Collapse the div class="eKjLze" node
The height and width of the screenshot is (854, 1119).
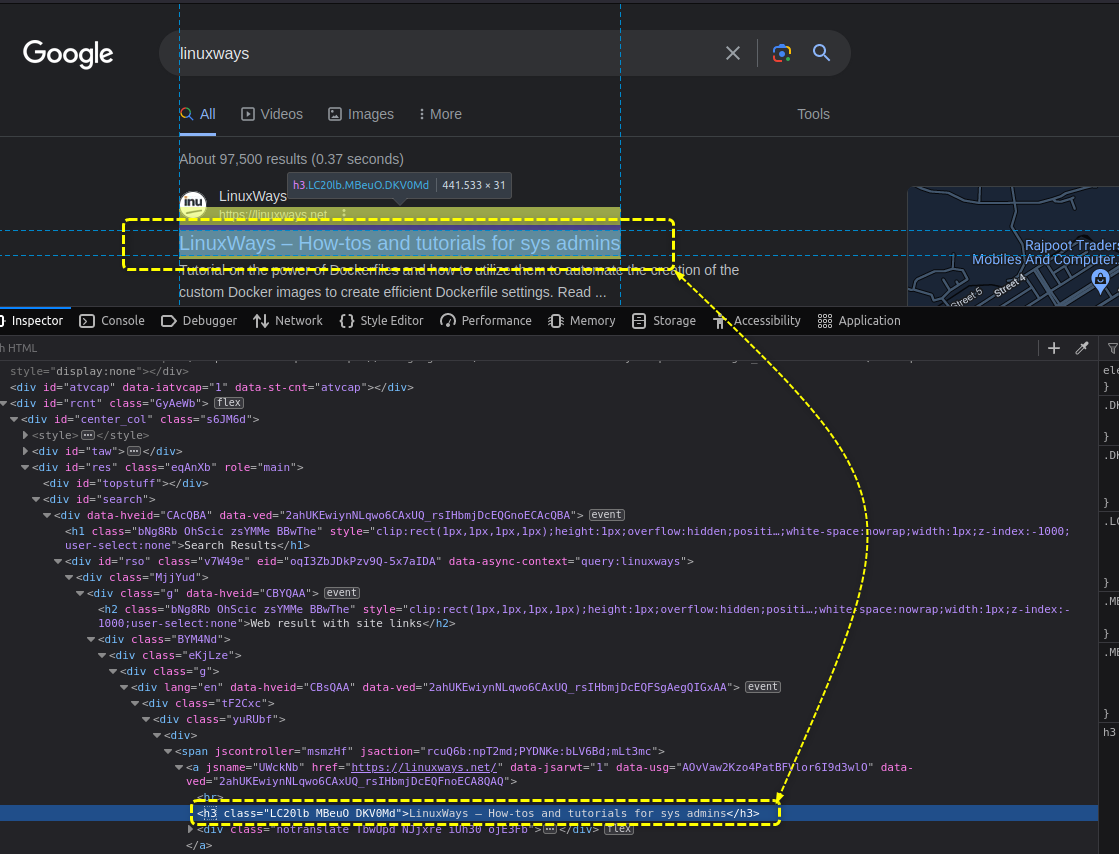click(x=101, y=655)
